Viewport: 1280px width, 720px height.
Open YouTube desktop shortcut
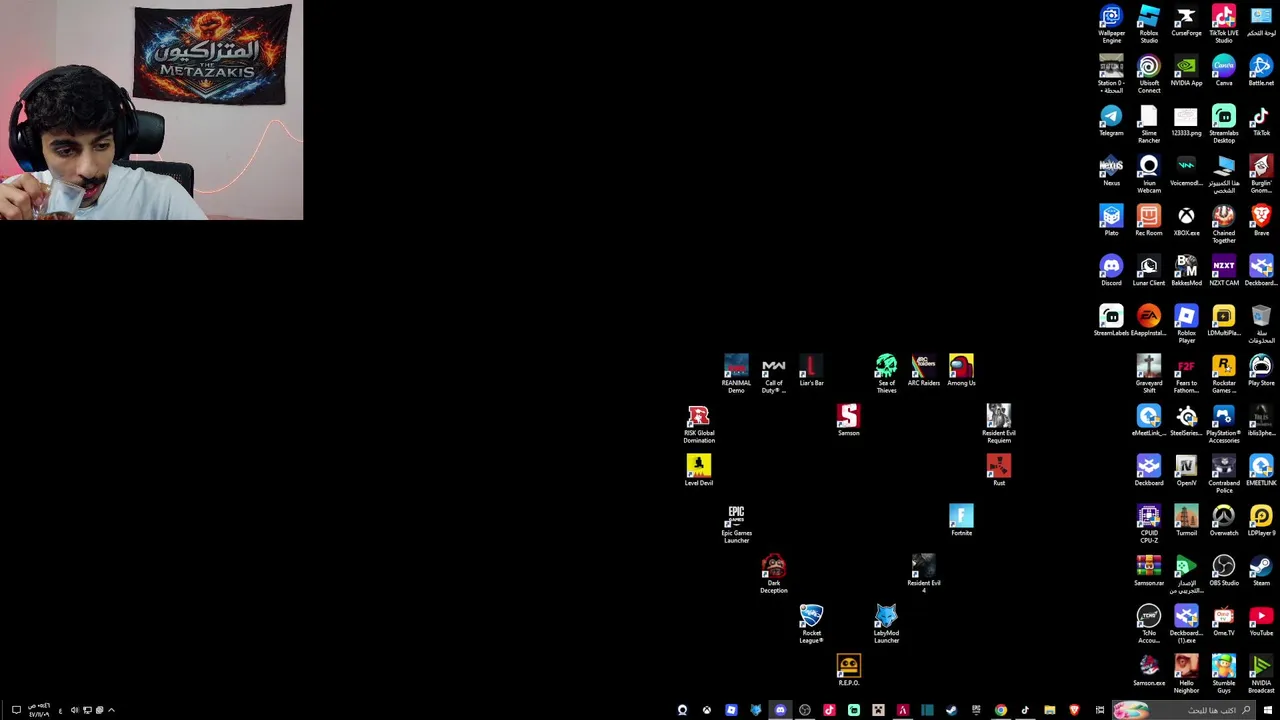[x=1261, y=621]
